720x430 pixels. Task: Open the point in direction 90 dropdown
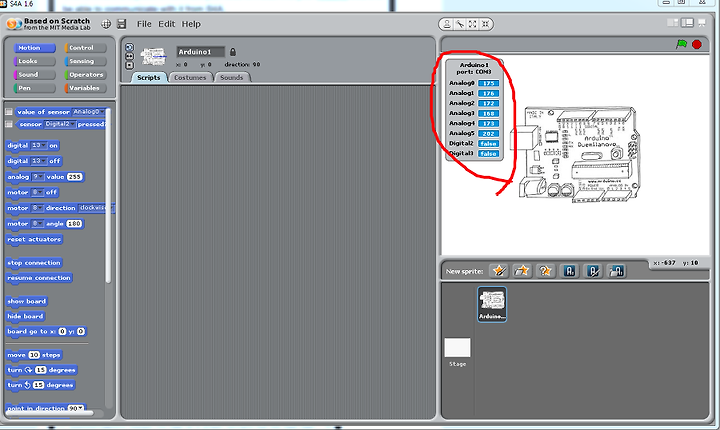(x=76, y=408)
